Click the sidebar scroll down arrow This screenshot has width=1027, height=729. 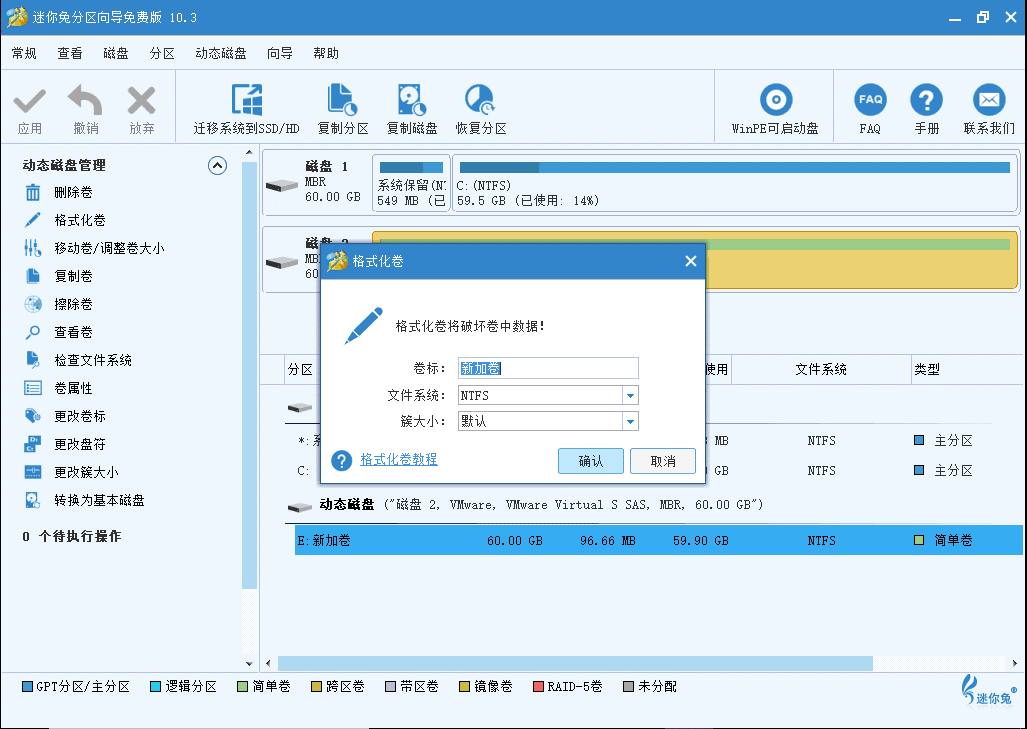249,664
